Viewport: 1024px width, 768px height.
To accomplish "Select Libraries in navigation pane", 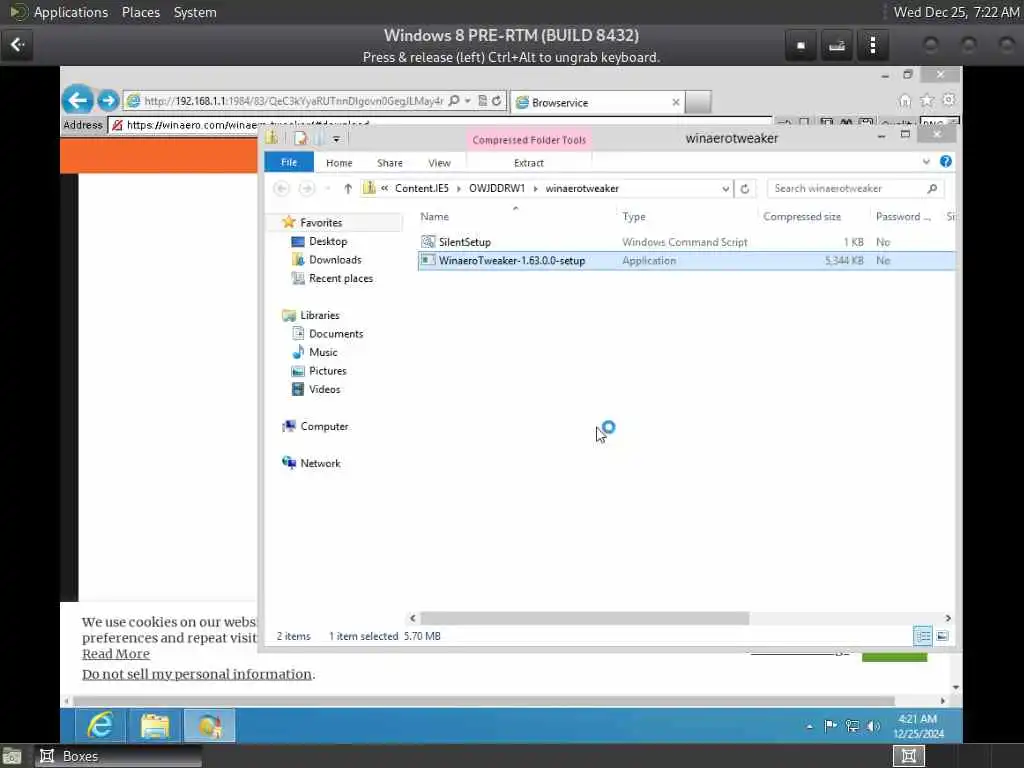I will pos(319,315).
